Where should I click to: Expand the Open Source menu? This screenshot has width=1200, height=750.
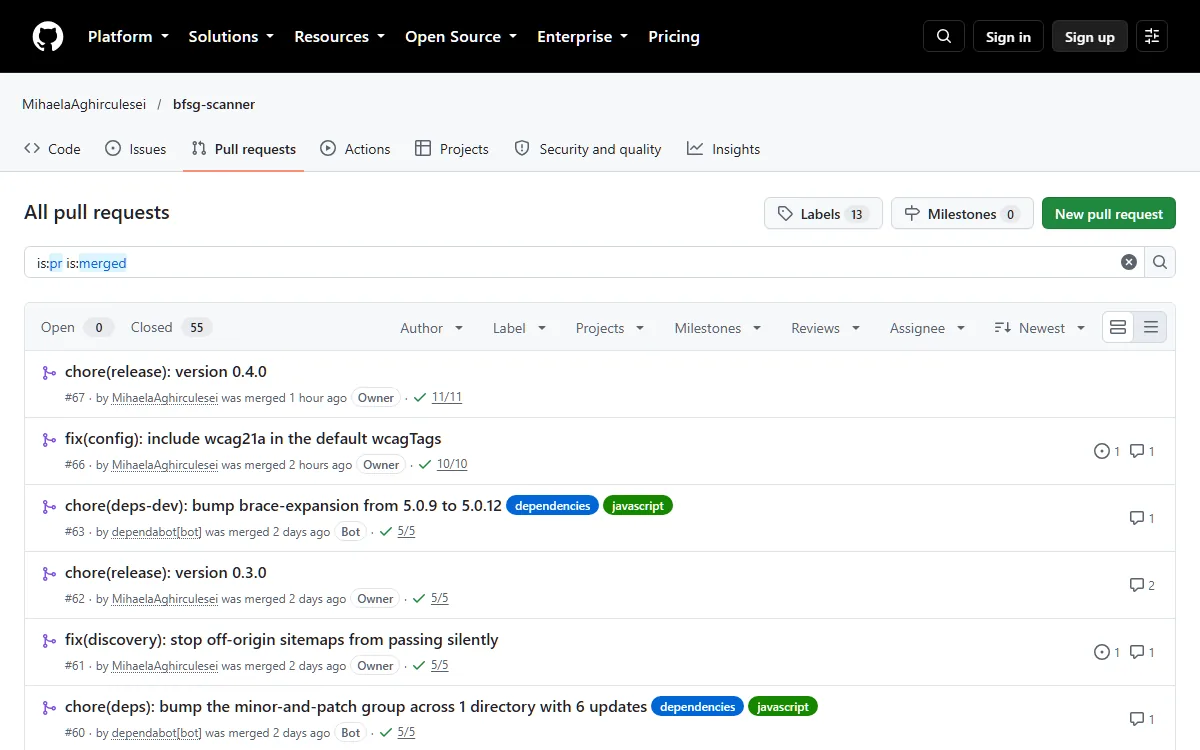(x=461, y=37)
